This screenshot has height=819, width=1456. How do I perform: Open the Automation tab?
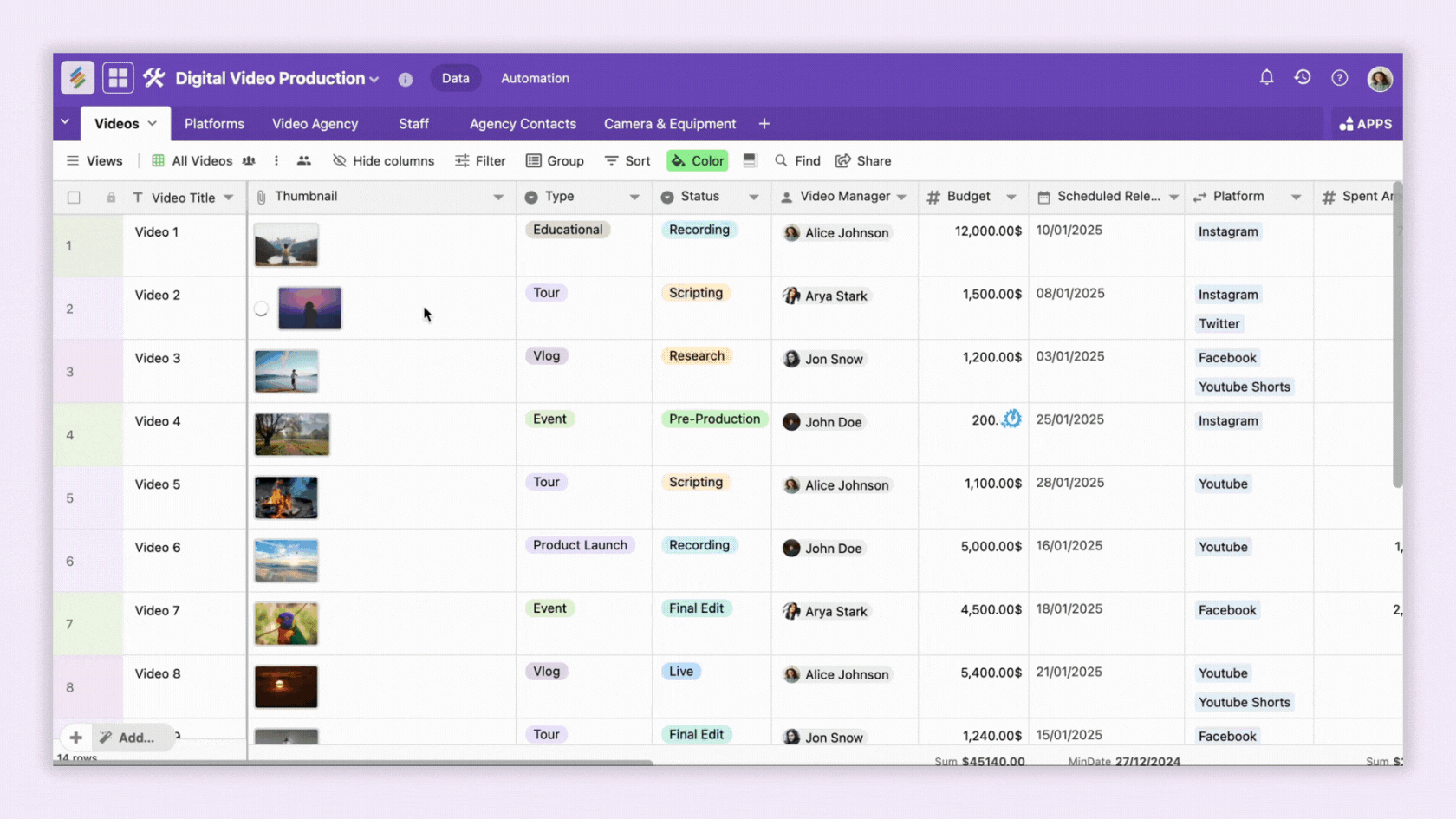(x=535, y=78)
